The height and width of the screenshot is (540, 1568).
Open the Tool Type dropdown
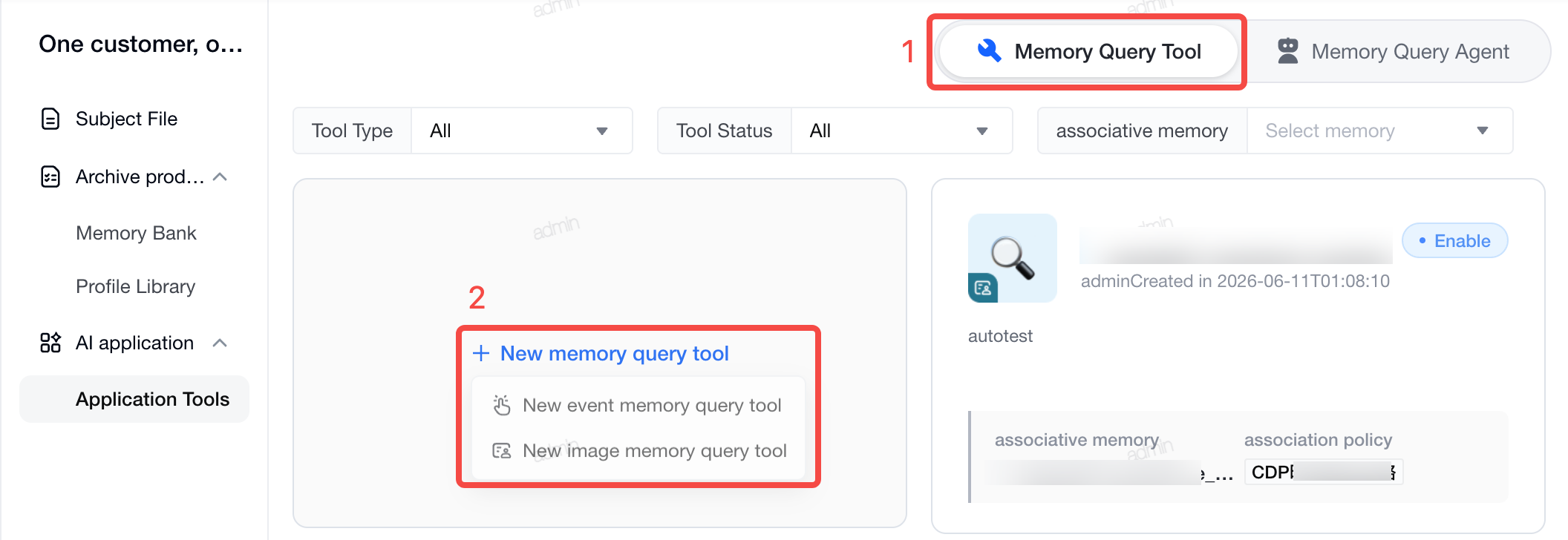522,131
